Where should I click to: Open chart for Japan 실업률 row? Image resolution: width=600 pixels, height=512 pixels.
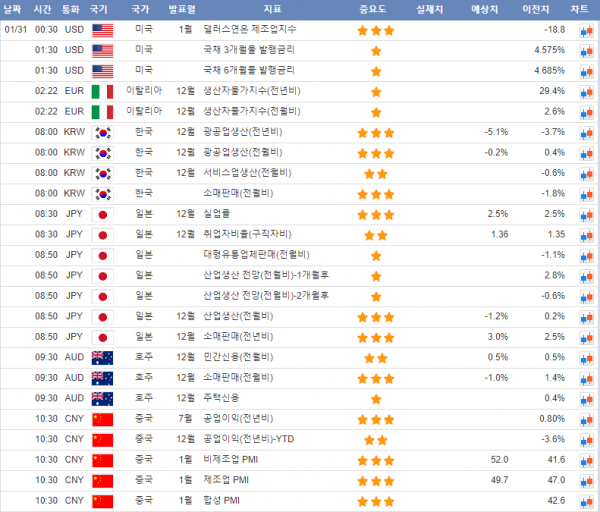(x=585, y=214)
